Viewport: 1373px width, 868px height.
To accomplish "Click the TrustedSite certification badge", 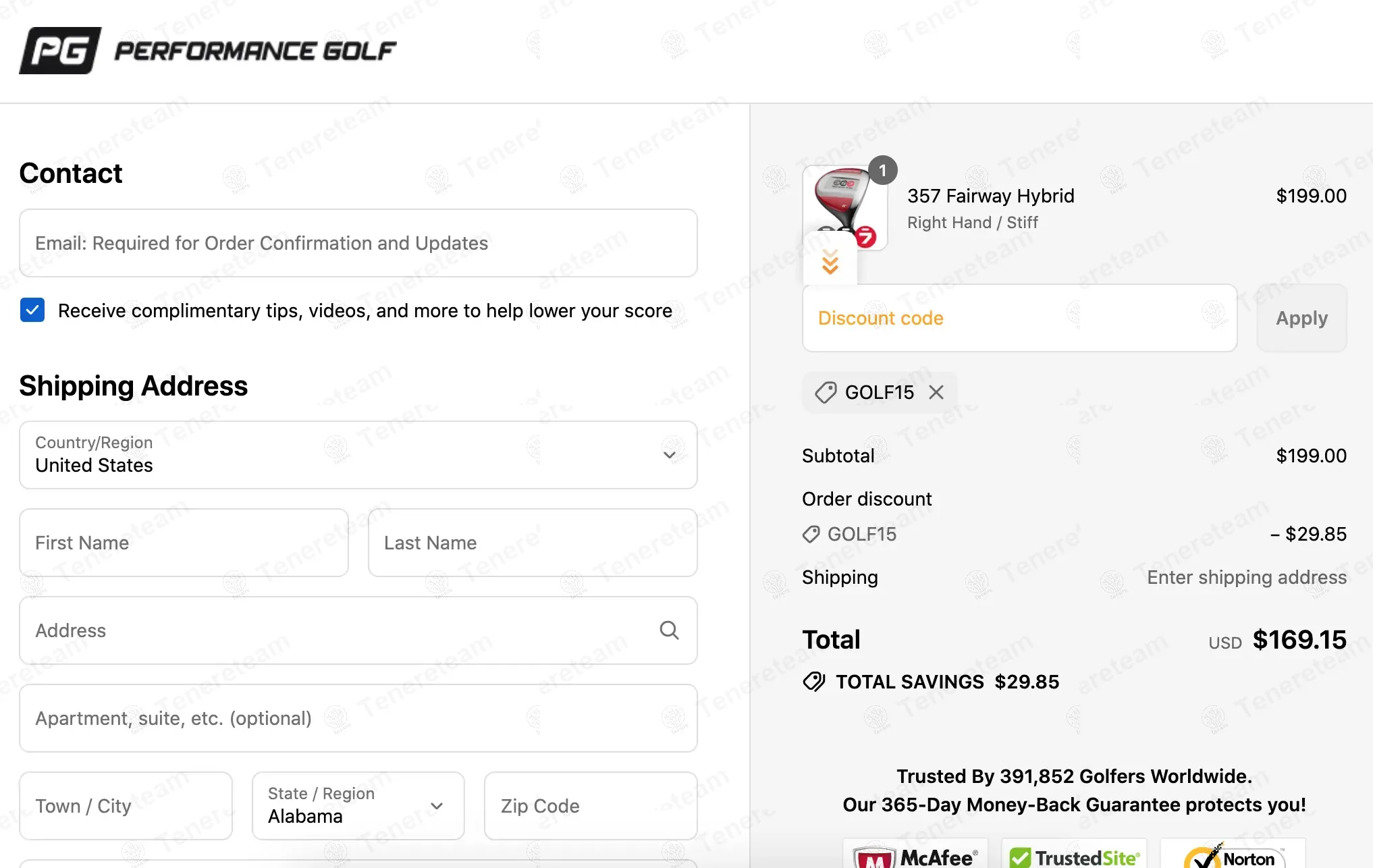I will point(1073,856).
